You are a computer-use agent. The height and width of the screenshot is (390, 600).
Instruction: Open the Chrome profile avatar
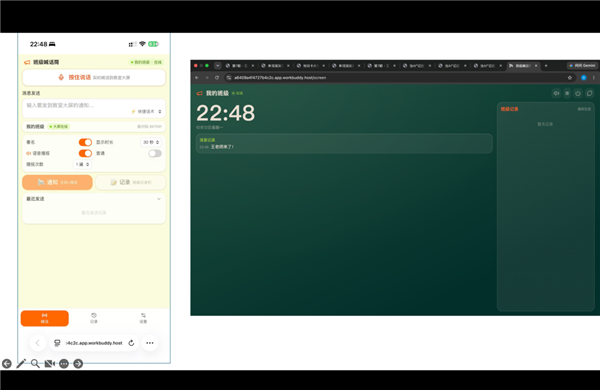tap(584, 77)
